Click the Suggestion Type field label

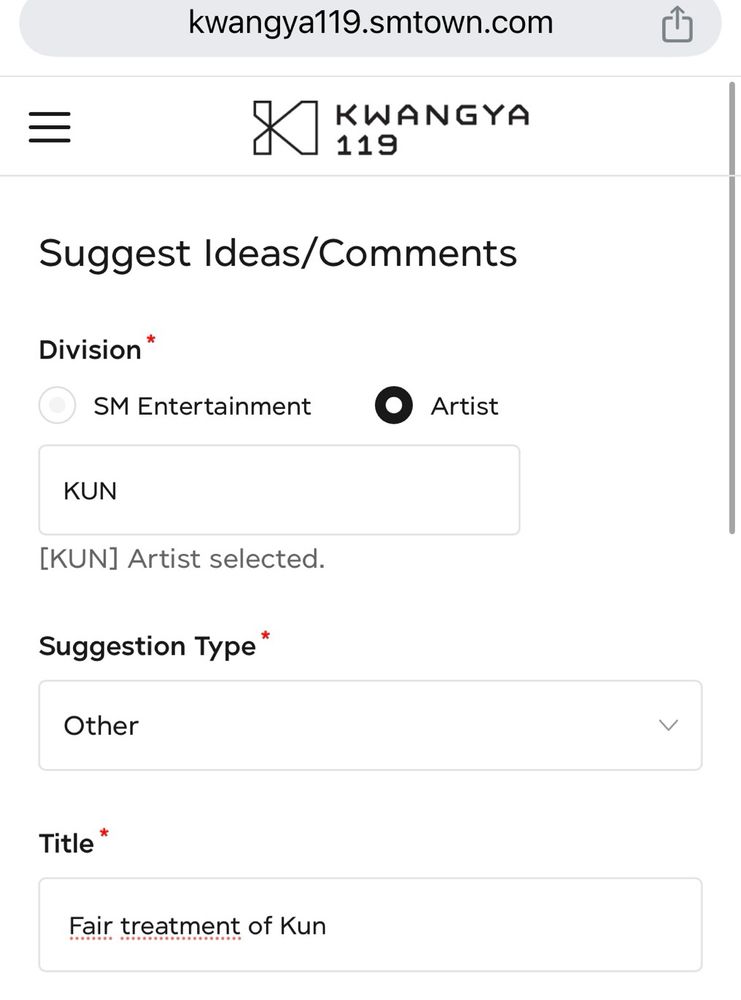[x=147, y=646]
